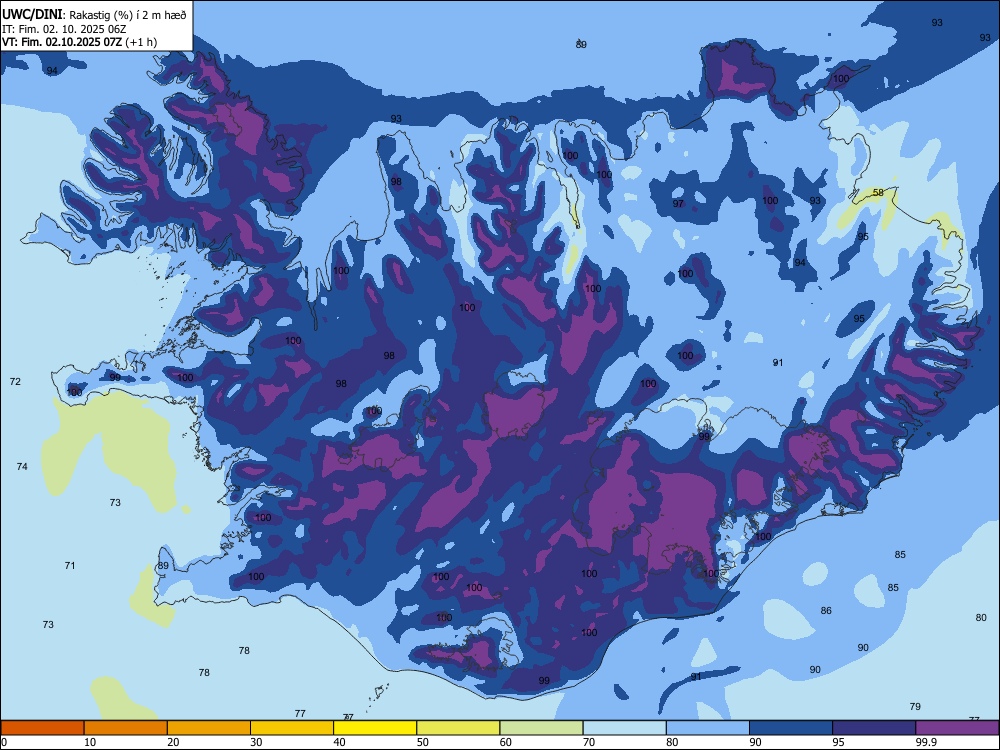Click the IT: Fim. 02. 10. 2025 06Z line
Screen dimensions: 1000x750
(64, 29)
